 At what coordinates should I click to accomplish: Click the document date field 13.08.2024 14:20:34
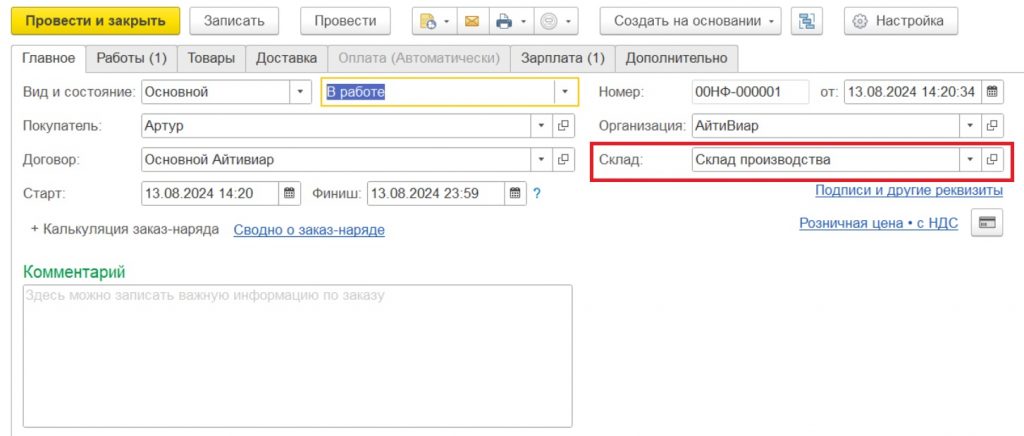coord(913,92)
